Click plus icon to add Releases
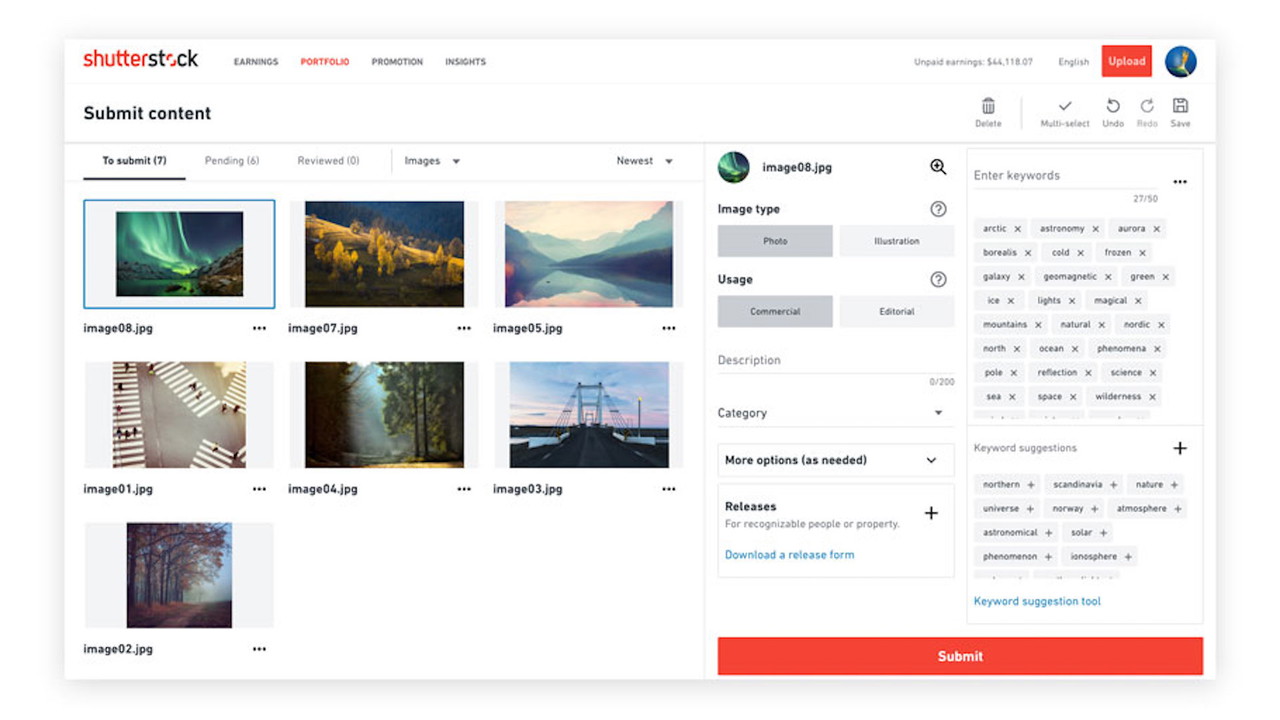The width and height of the screenshot is (1280, 720). pos(931,513)
